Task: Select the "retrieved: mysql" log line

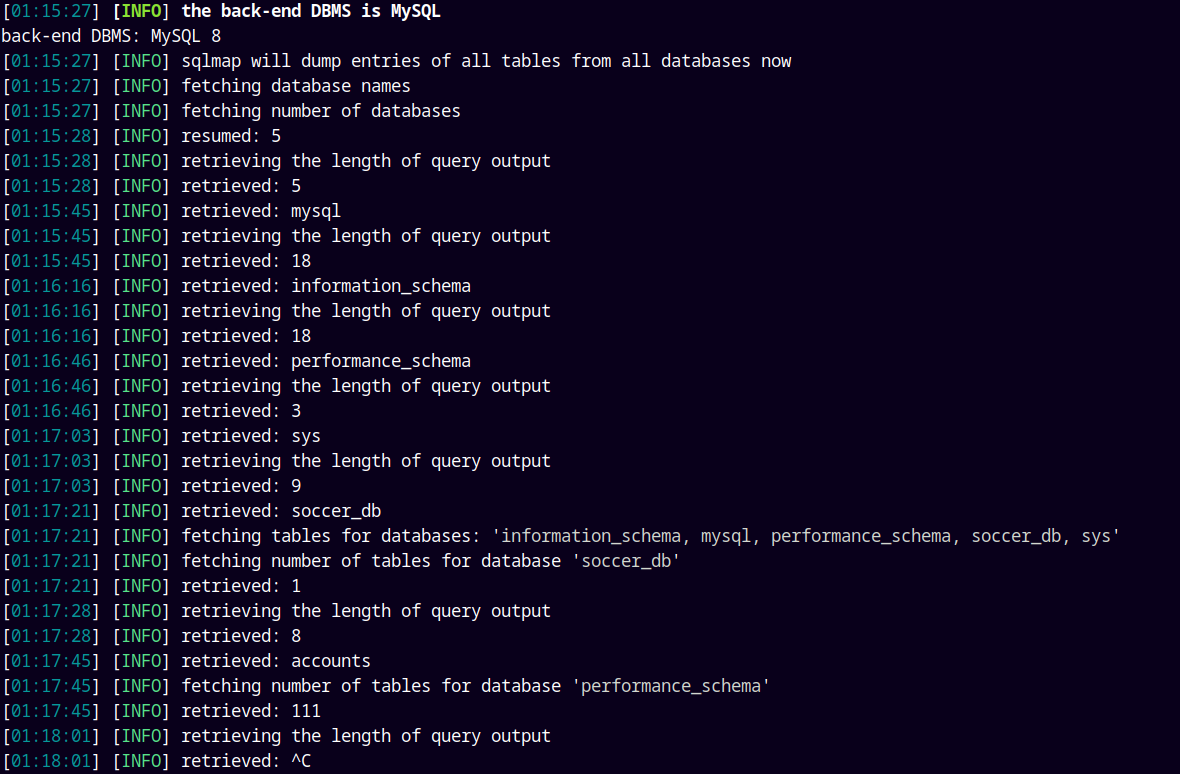Action: point(261,211)
